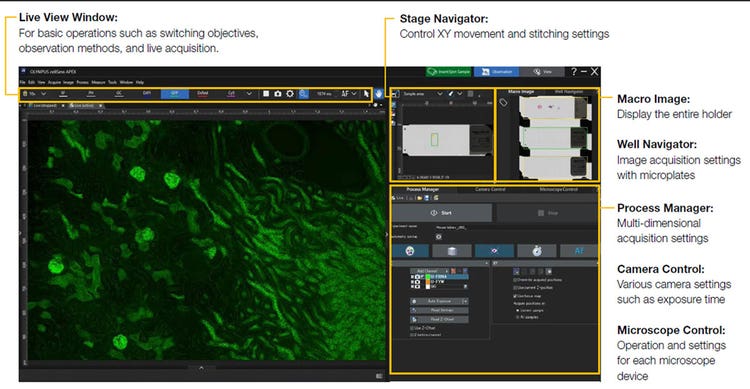The height and width of the screenshot is (389, 750).
Task: Click the white channel color swatch
Action: coord(428,287)
